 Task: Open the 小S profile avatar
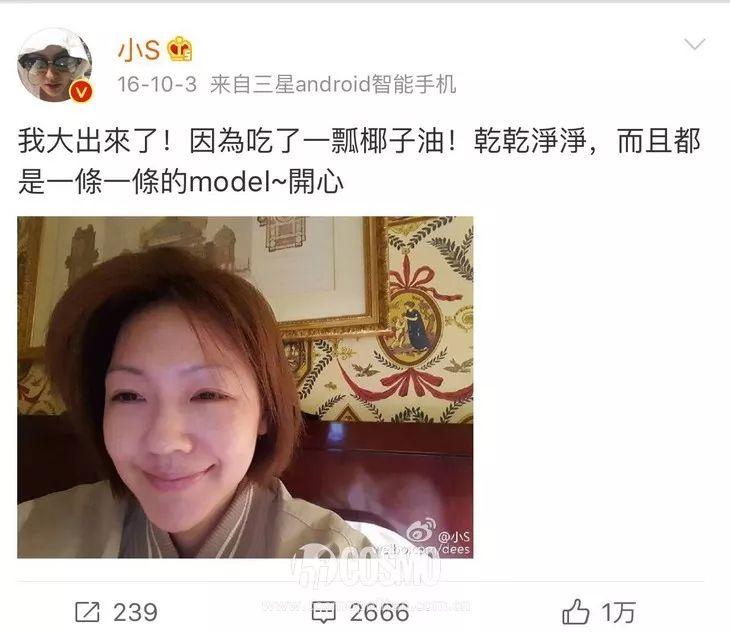click(x=54, y=65)
